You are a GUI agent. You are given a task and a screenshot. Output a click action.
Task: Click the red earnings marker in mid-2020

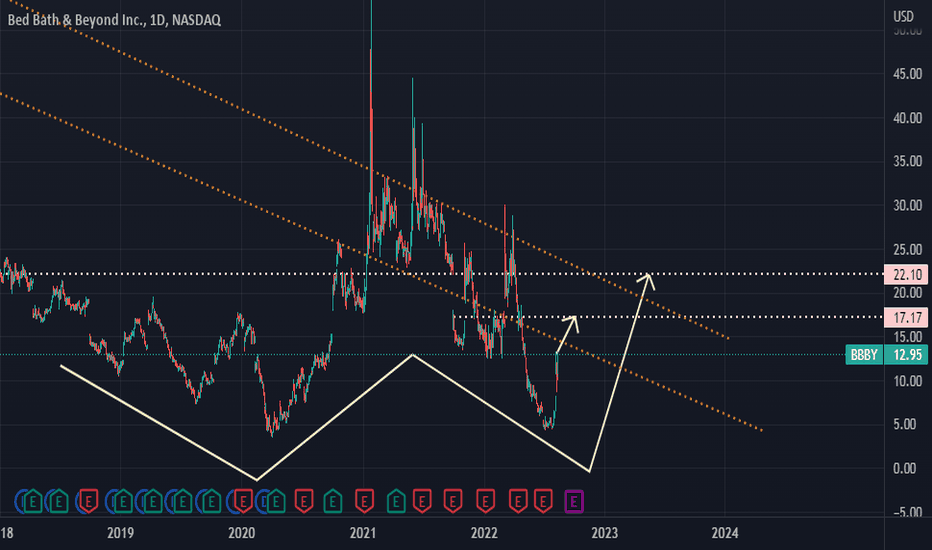pyautogui.click(x=304, y=501)
